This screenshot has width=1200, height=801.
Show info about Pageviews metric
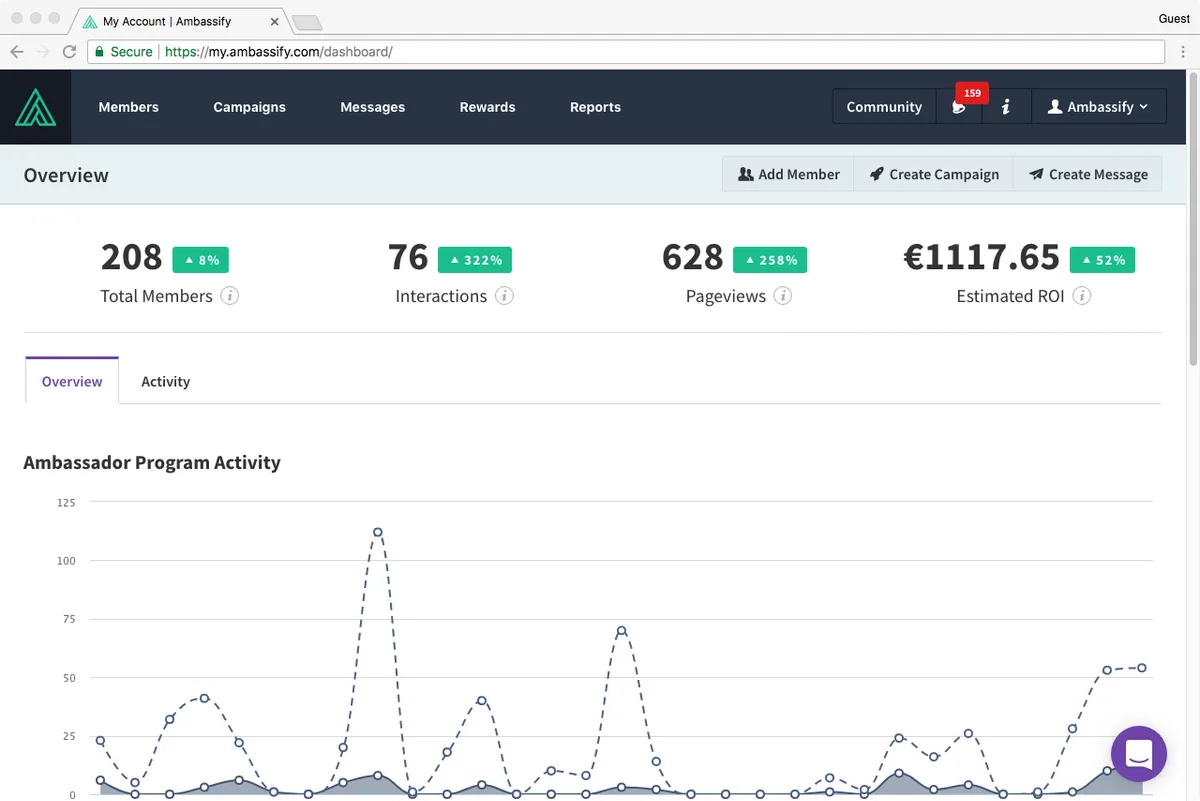point(783,296)
